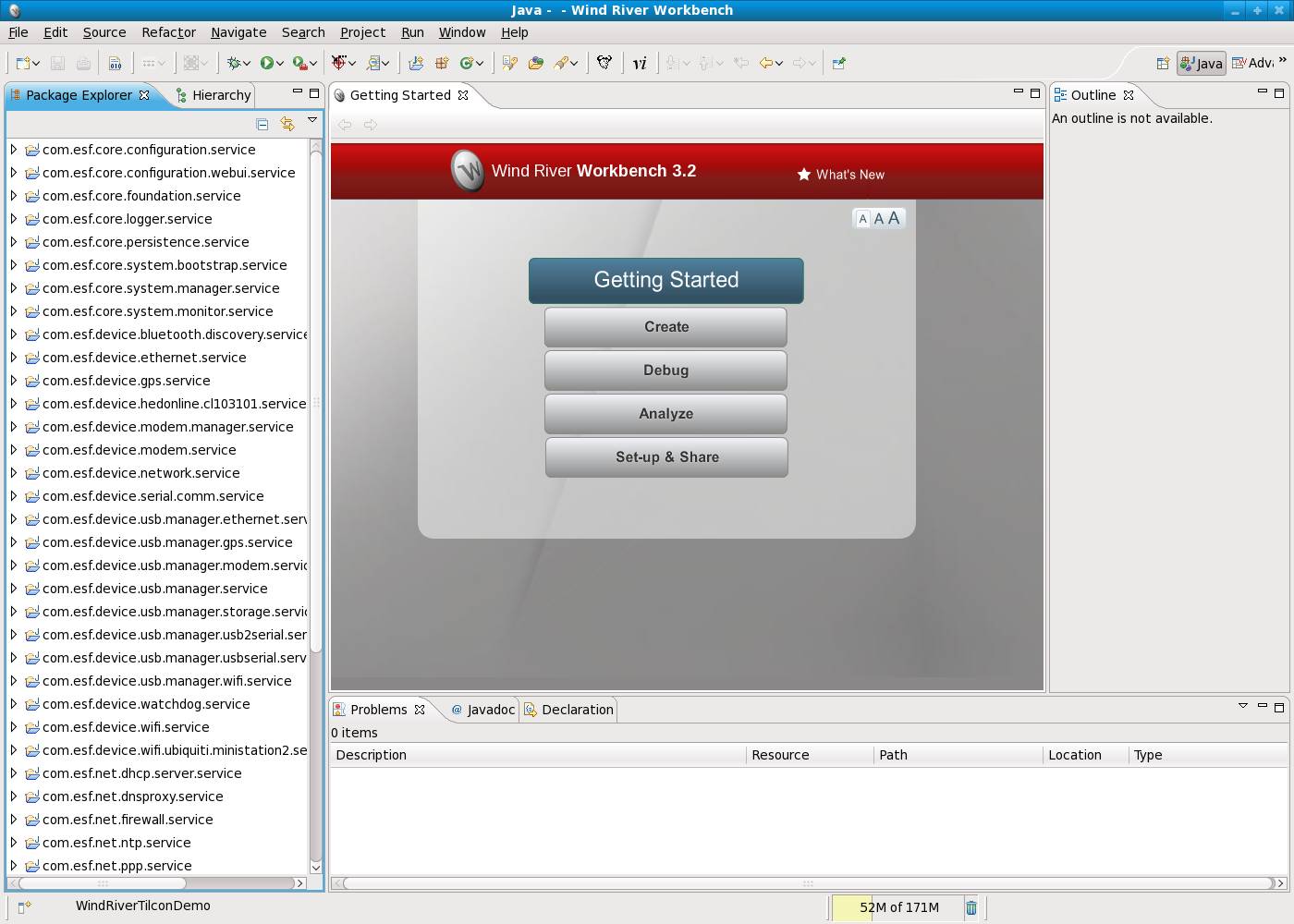This screenshot has width=1294, height=924.
Task: Click the Package Explorer horizontal scrollbar
Action: [103, 883]
